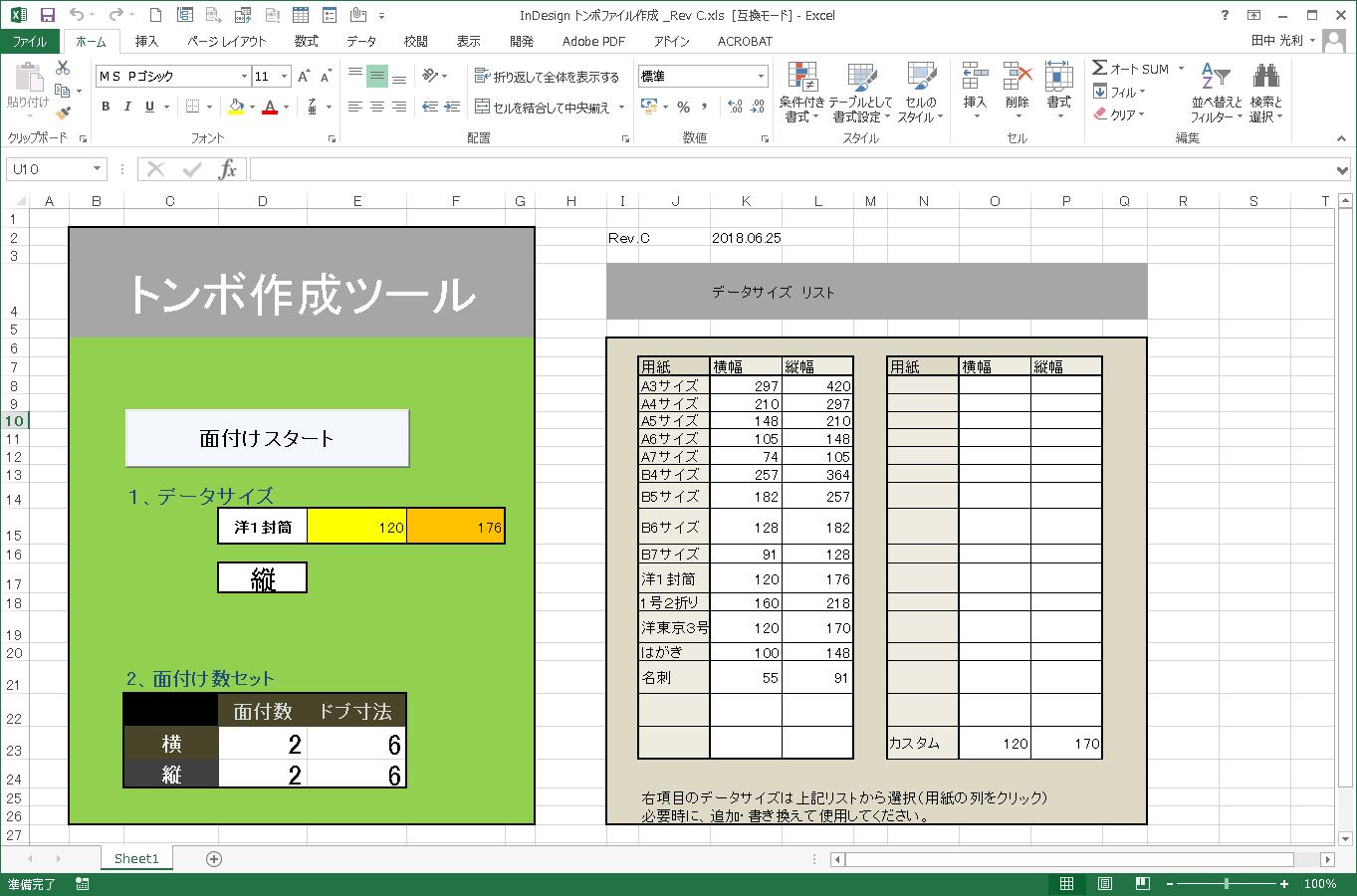Click the fx insert function icon

pos(228,169)
